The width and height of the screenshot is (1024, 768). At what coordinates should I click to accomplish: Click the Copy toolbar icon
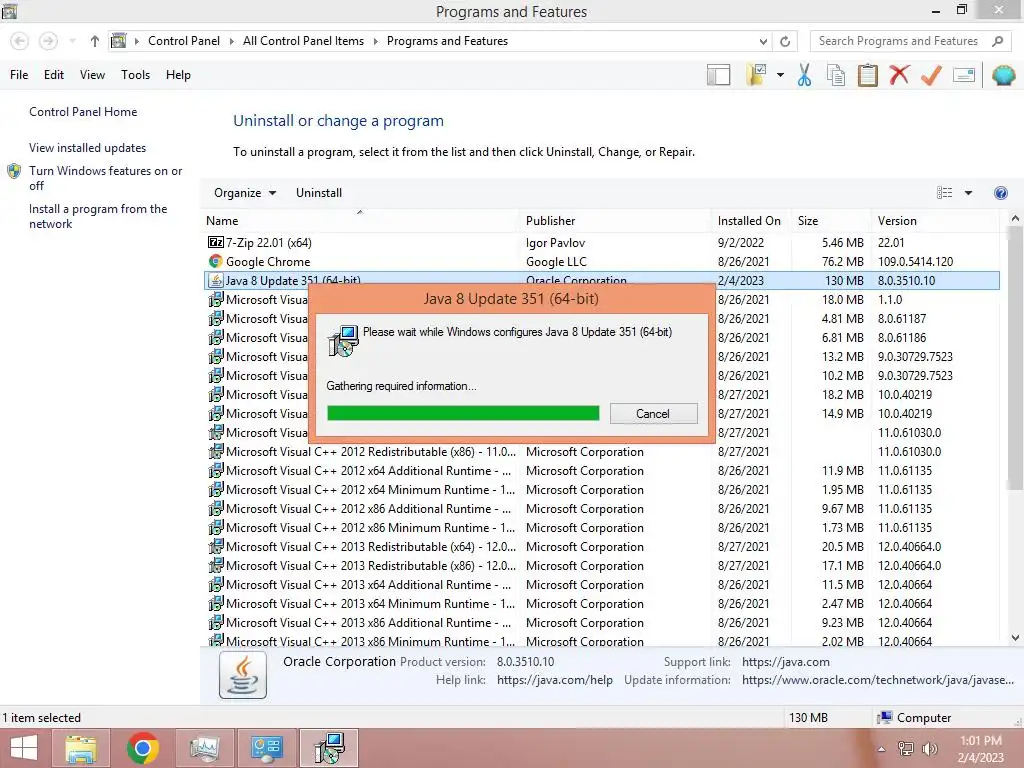[x=835, y=75]
